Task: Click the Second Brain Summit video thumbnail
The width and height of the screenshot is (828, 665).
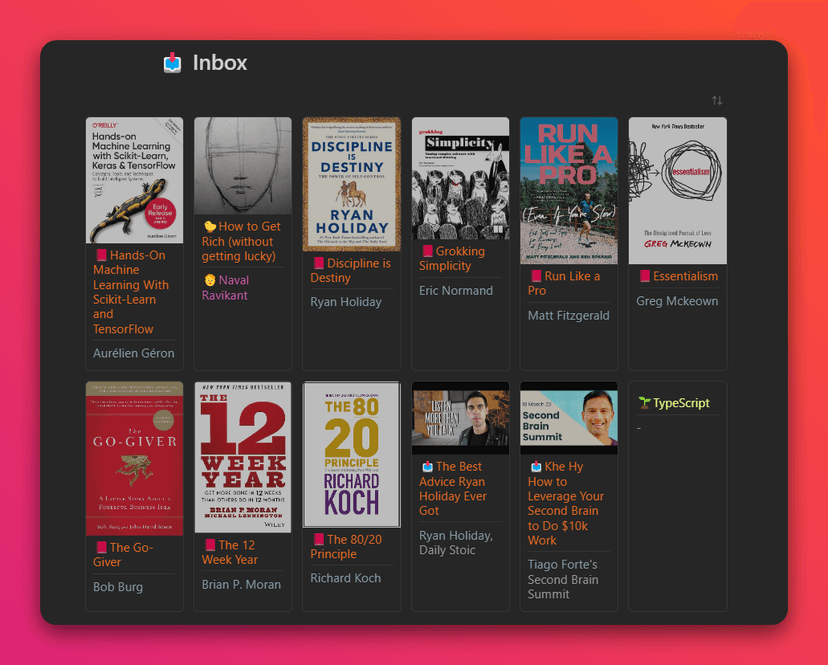Action: tap(569, 418)
